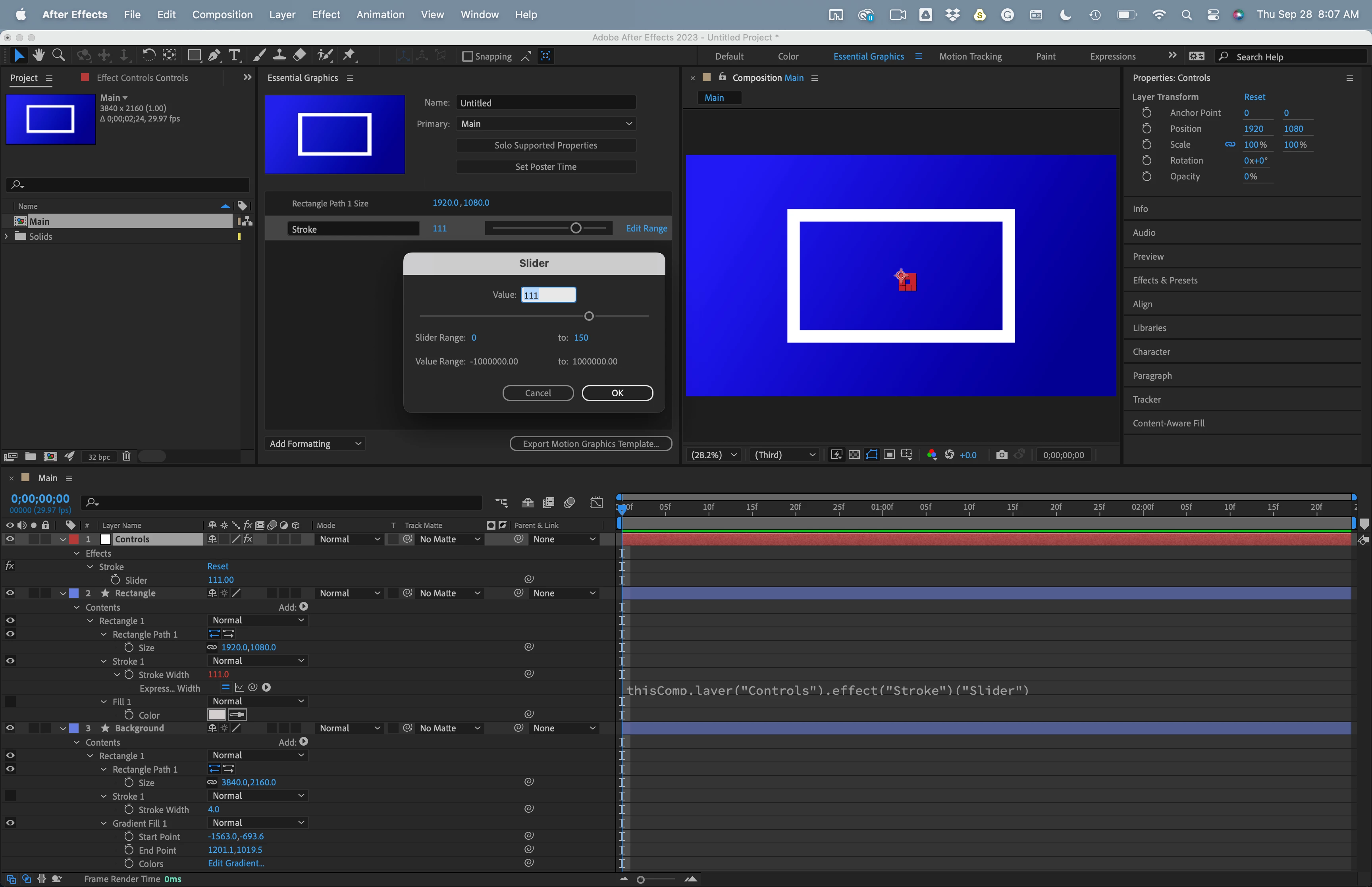This screenshot has width=1372, height=887.
Task: Click Export Motion Graphics Template button
Action: pos(590,443)
